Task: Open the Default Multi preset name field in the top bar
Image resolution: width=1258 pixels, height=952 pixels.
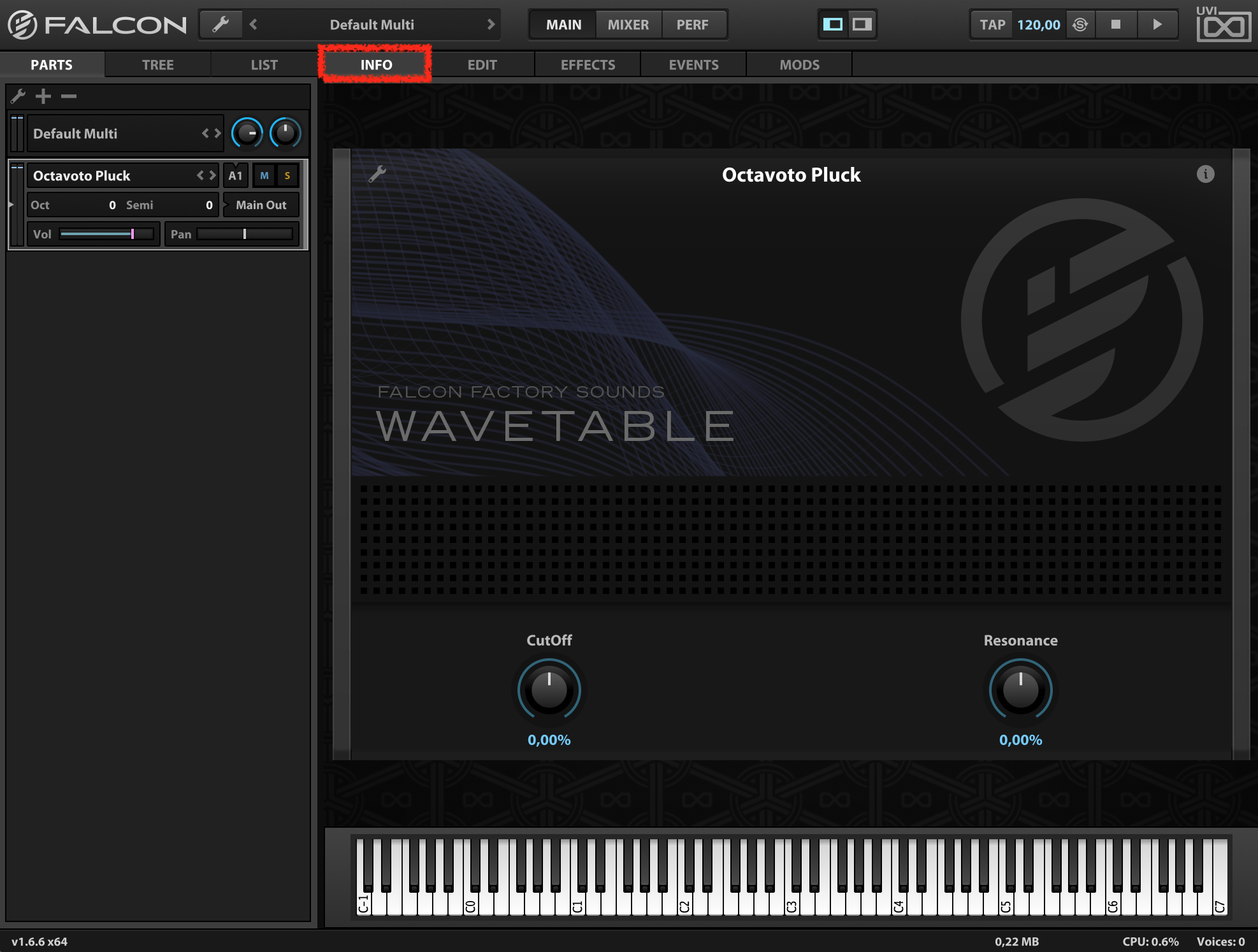Action: [x=372, y=25]
